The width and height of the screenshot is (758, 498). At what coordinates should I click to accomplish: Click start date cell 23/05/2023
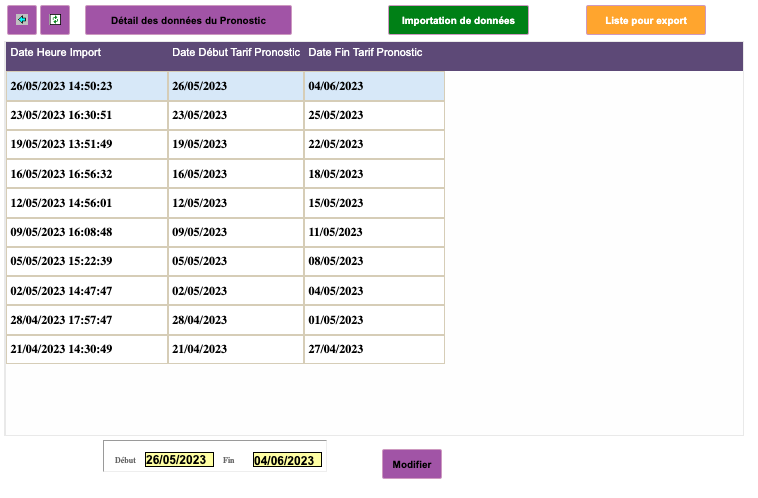click(236, 115)
